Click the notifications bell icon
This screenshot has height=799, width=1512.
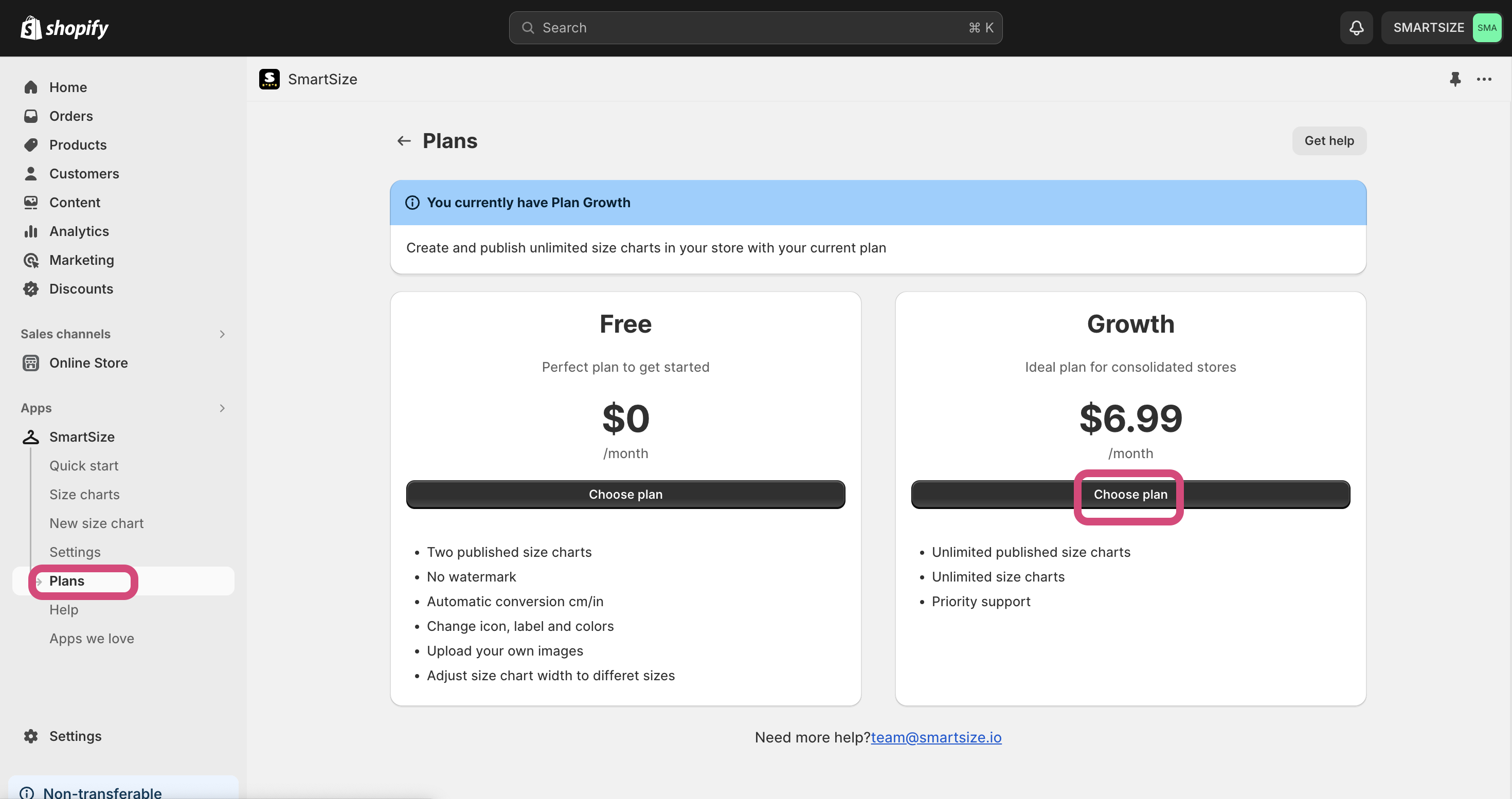point(1356,28)
